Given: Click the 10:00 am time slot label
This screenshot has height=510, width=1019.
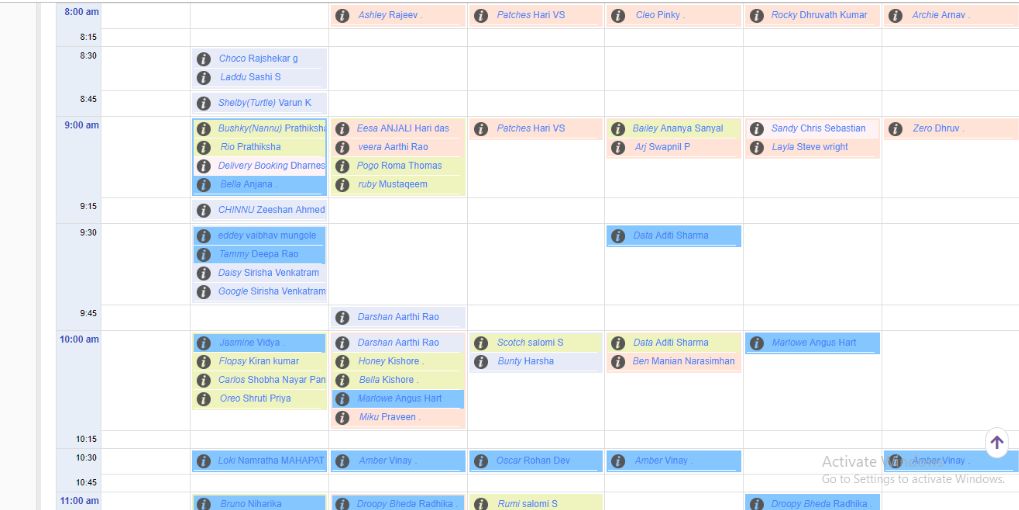Looking at the screenshot, I should [x=79, y=338].
